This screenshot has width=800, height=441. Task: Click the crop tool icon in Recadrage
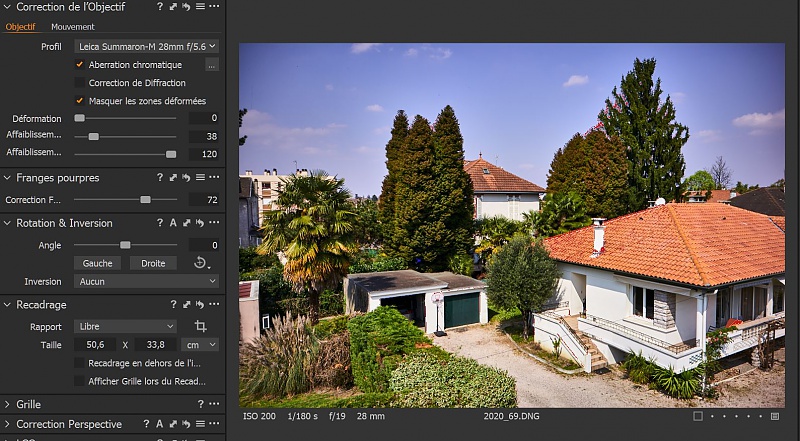coord(201,326)
